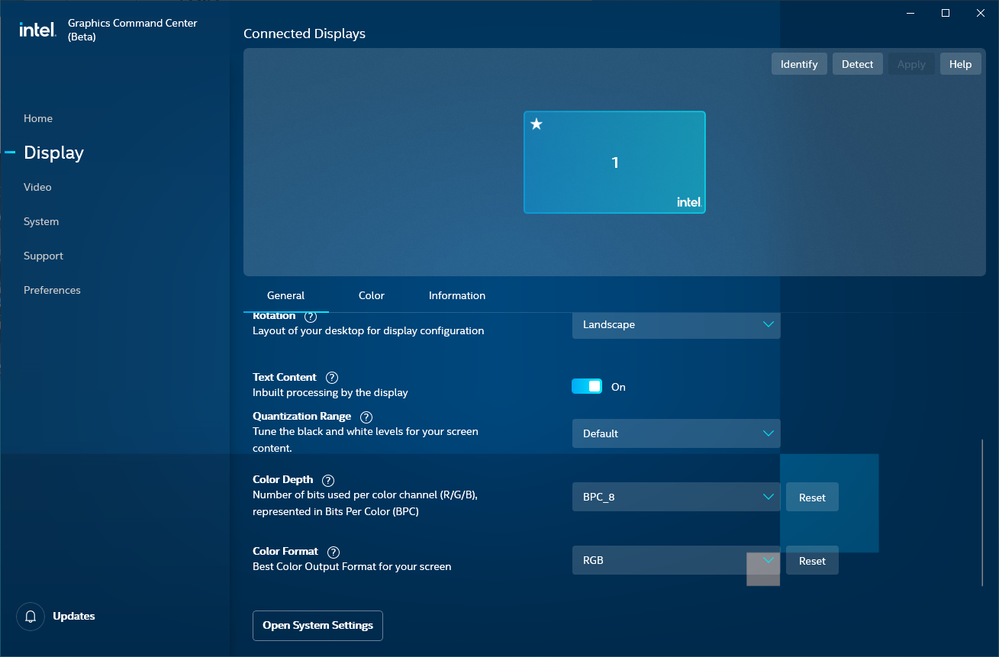999x657 pixels.
Task: Click the Identify button
Action: pyautogui.click(x=799, y=64)
